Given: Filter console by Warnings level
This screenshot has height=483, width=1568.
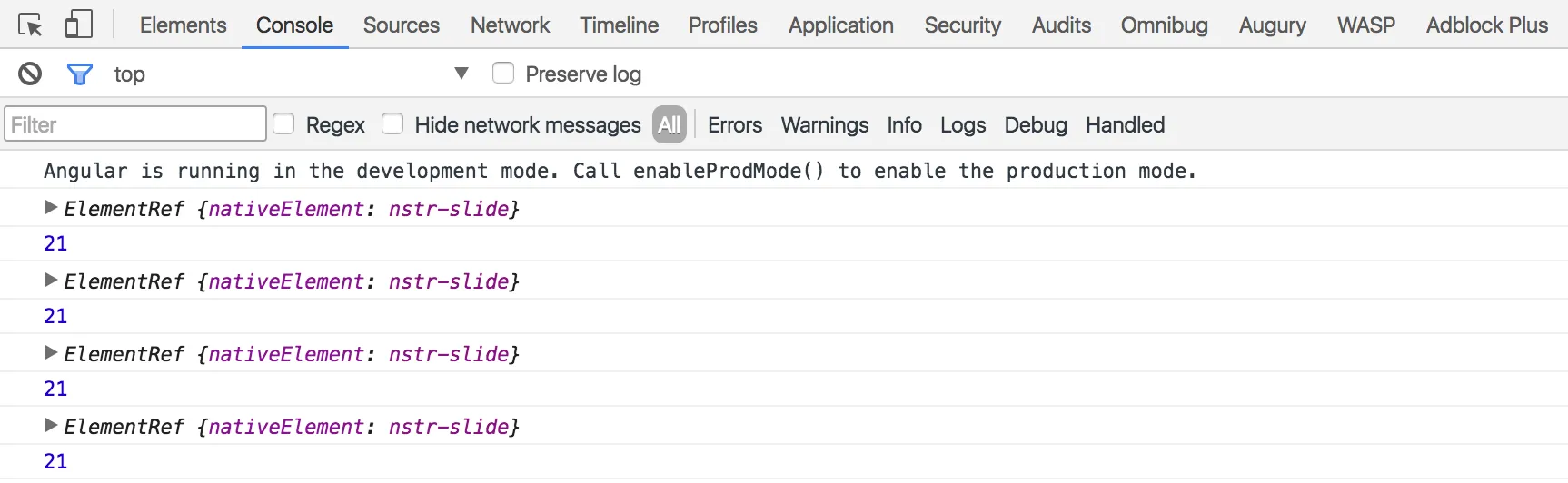Looking at the screenshot, I should [x=824, y=124].
